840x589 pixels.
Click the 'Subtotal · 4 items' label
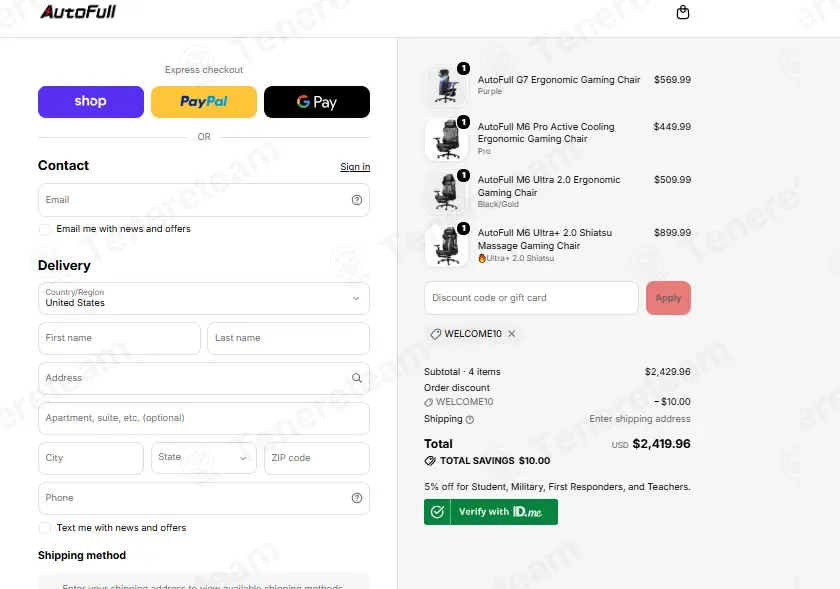462,372
